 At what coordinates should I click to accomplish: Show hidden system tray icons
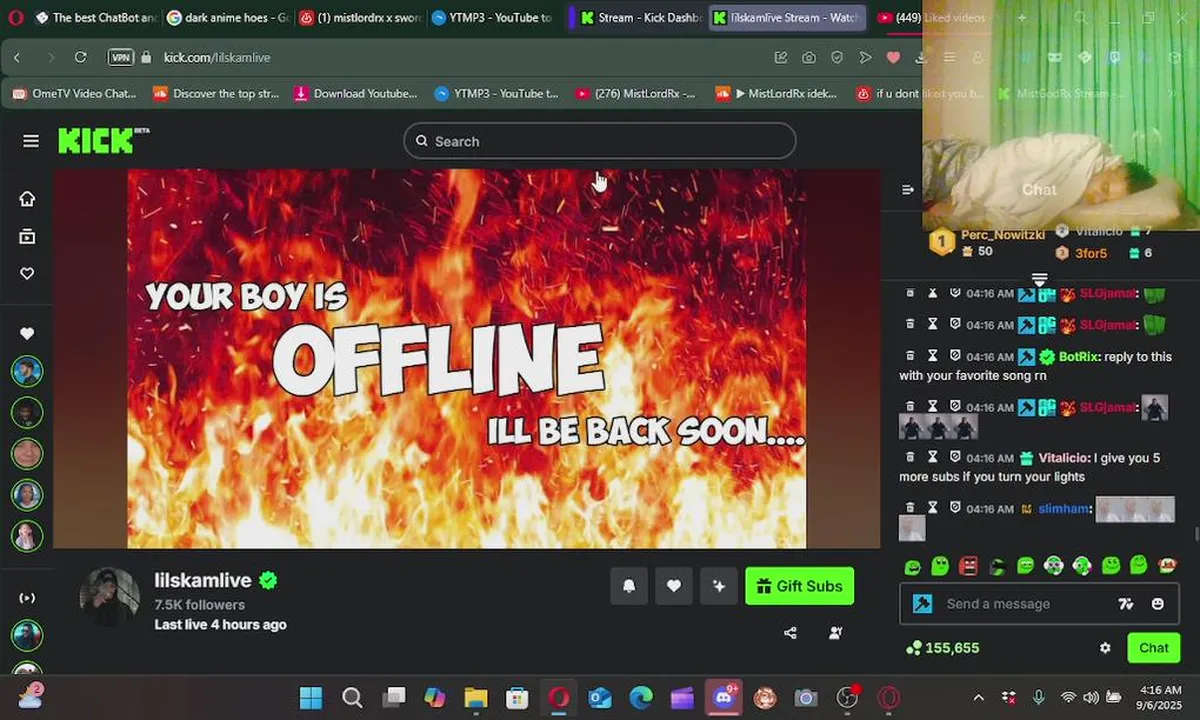click(x=979, y=697)
